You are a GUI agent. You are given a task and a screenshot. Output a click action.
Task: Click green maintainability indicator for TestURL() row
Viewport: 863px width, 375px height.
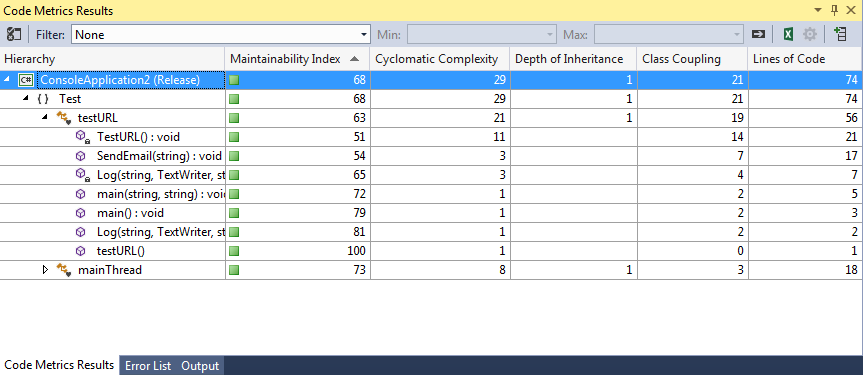coord(234,137)
